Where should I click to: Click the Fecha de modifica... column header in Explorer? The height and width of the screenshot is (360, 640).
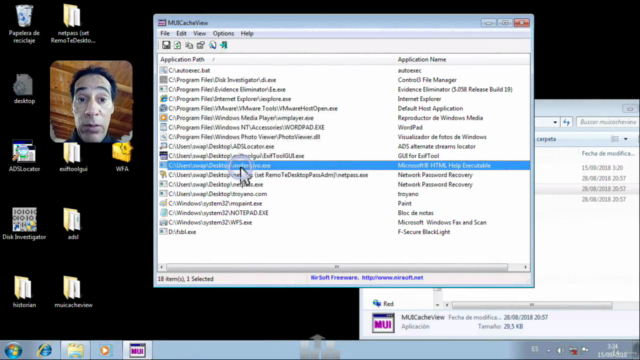click(608, 153)
